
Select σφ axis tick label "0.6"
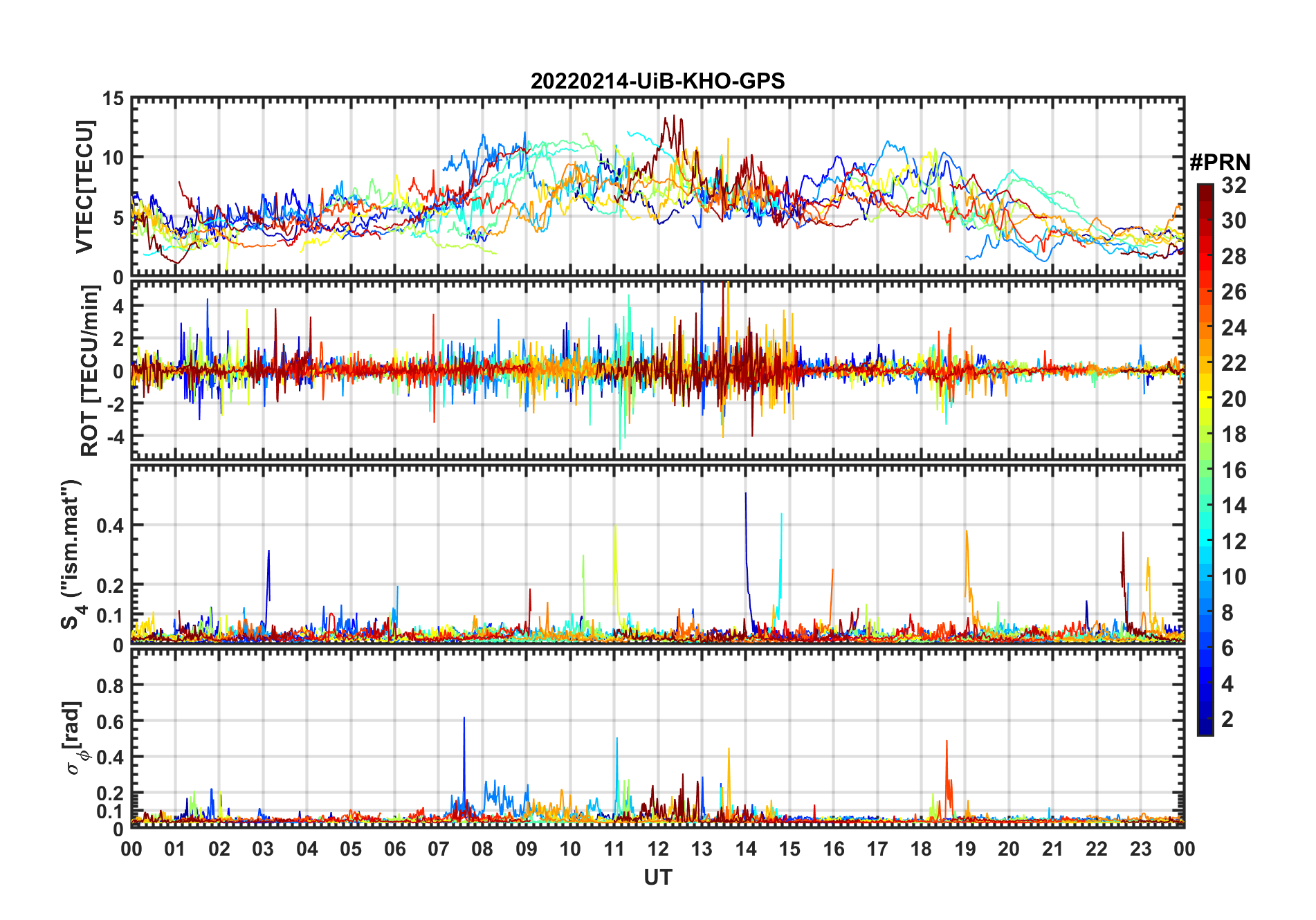tap(111, 721)
